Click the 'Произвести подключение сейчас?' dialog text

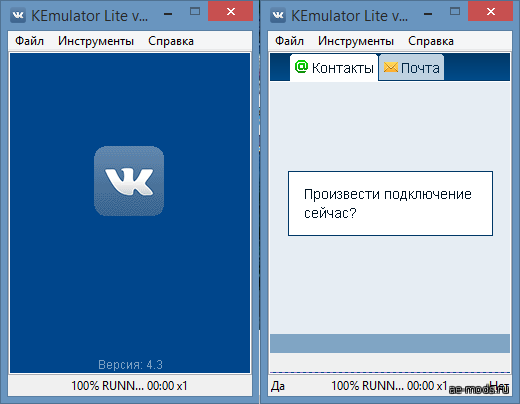click(387, 203)
